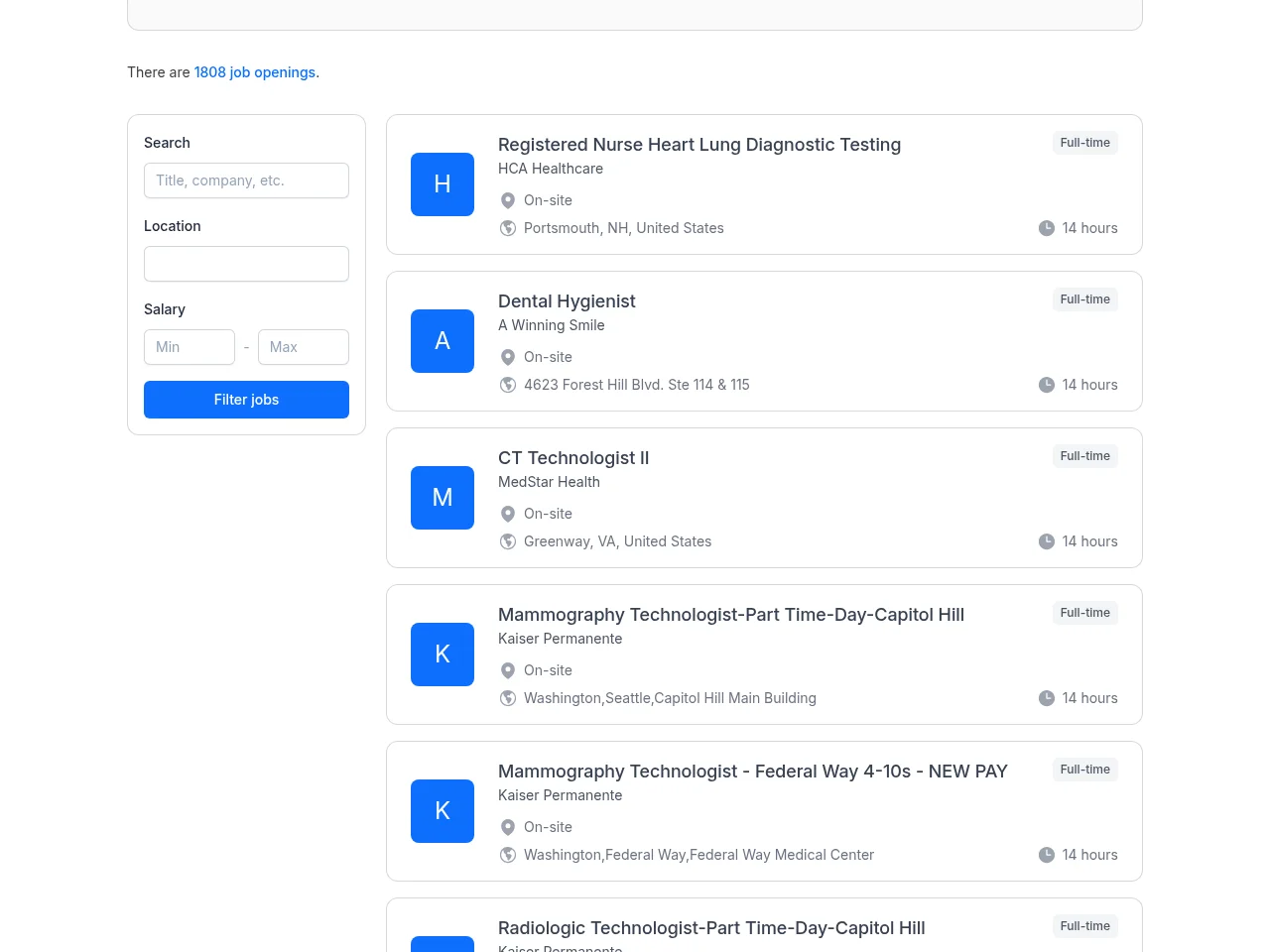
Task: Click the A Winning Smile company name
Action: (x=552, y=325)
